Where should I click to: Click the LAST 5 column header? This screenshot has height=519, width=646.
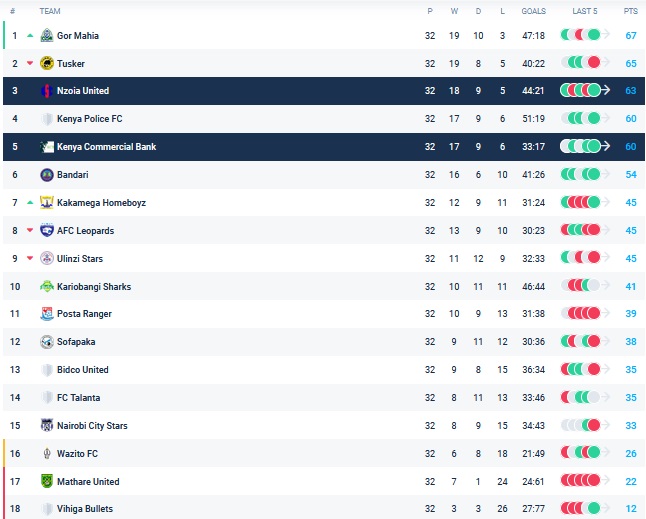pyautogui.click(x=585, y=11)
